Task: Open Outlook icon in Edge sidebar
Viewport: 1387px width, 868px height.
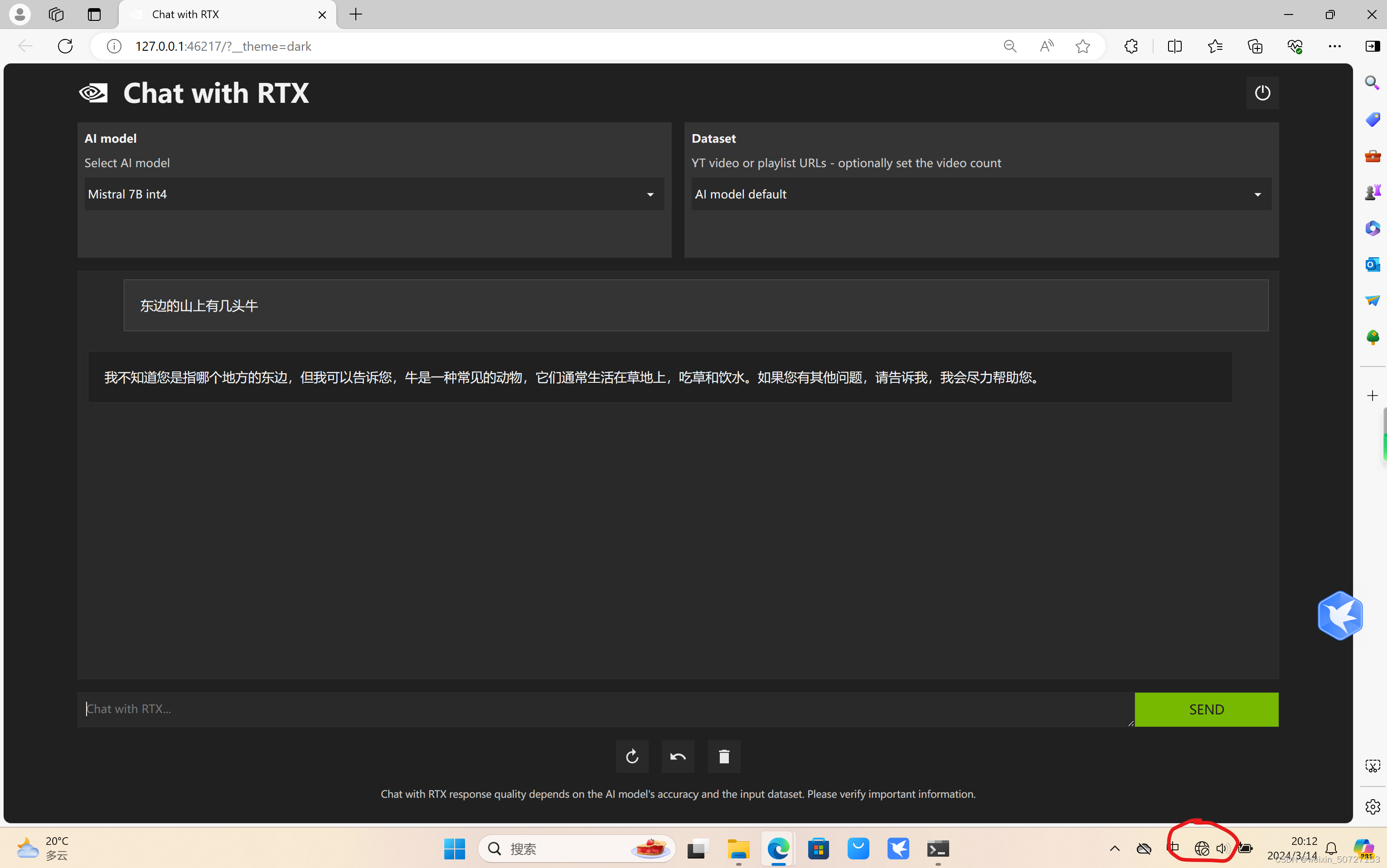Action: [1372, 264]
